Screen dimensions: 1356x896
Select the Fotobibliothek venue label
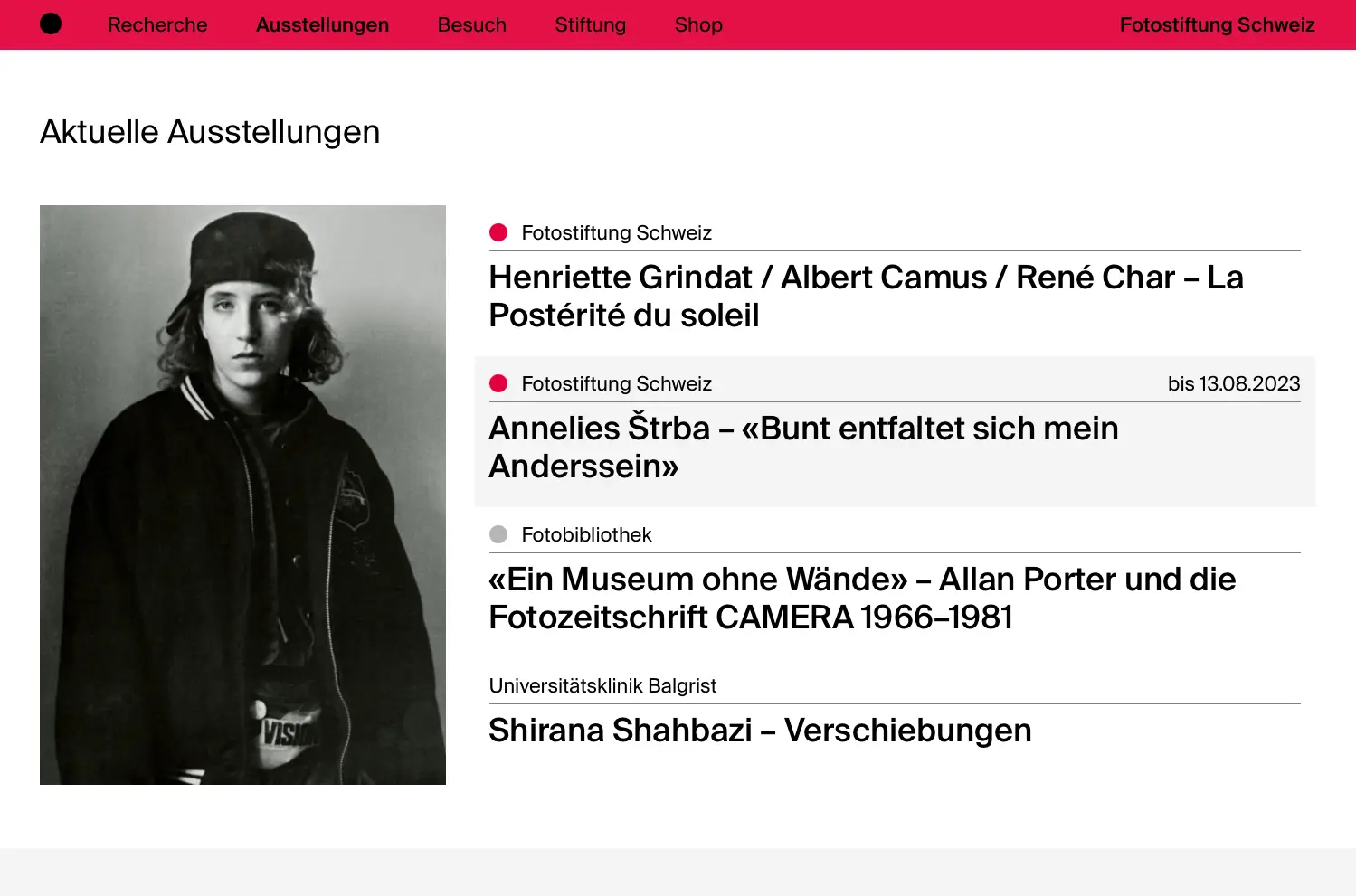tap(586, 534)
